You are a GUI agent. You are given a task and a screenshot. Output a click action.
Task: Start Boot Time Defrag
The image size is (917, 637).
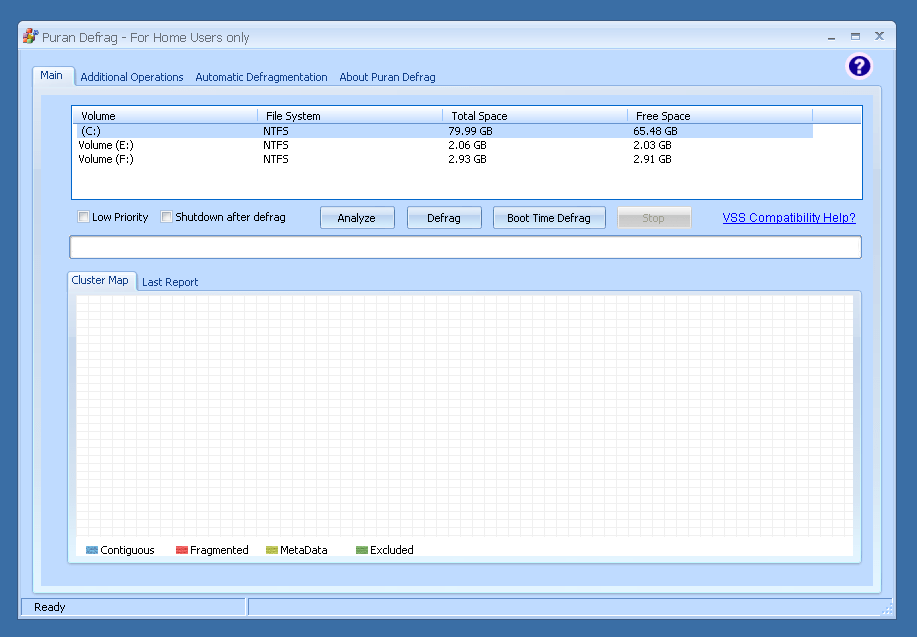click(549, 218)
